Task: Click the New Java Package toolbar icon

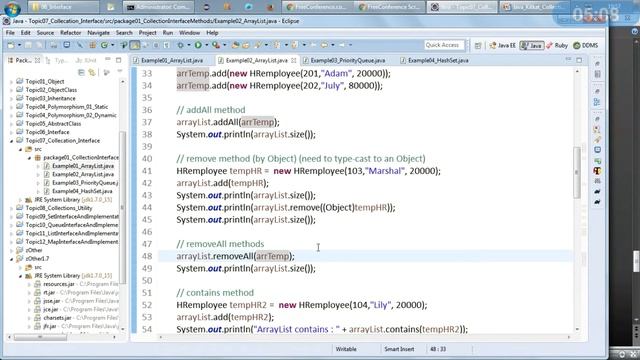Action: [93, 45]
